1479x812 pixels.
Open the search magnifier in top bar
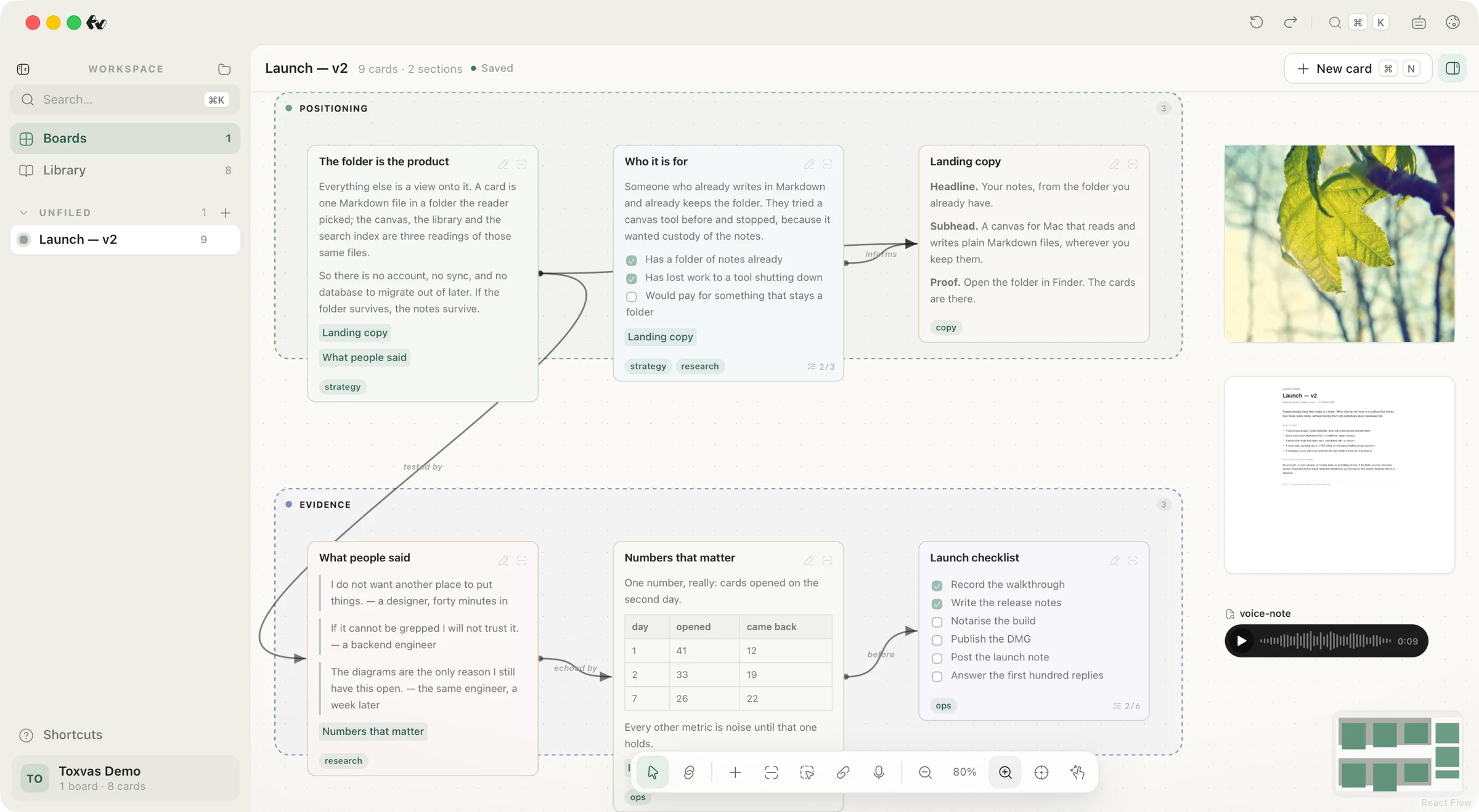pos(1334,23)
